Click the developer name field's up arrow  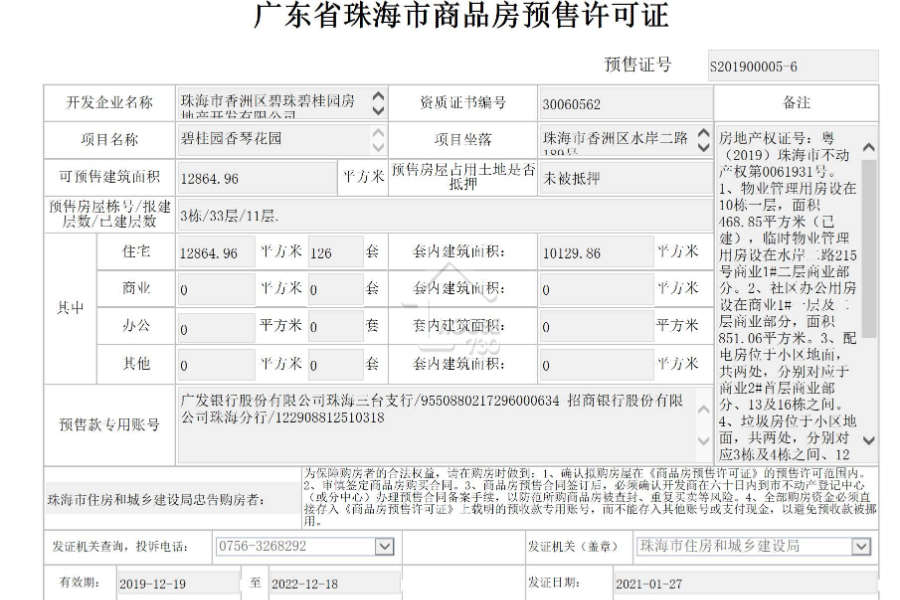pos(378,96)
